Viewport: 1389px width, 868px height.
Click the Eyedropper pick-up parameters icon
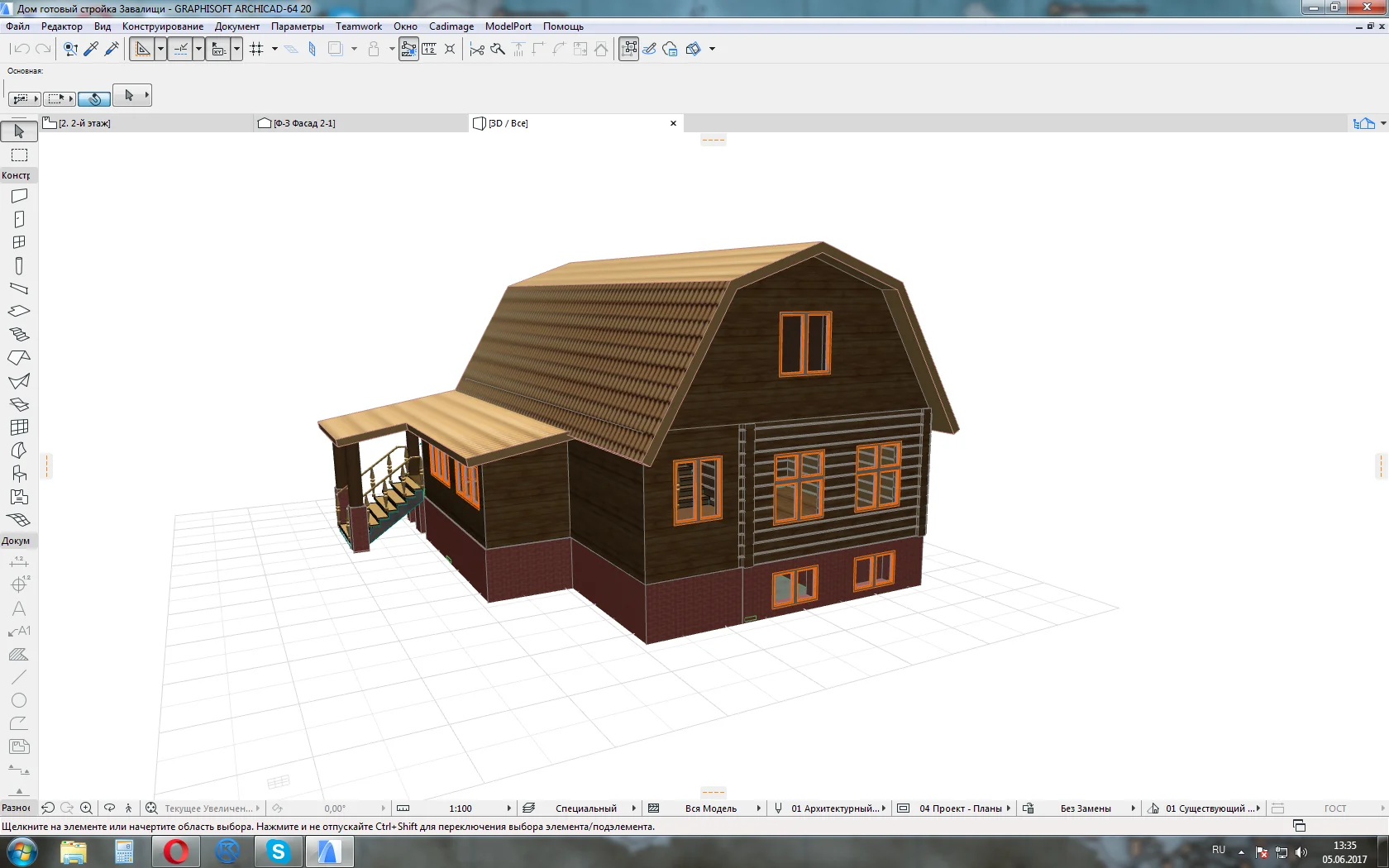(91, 49)
